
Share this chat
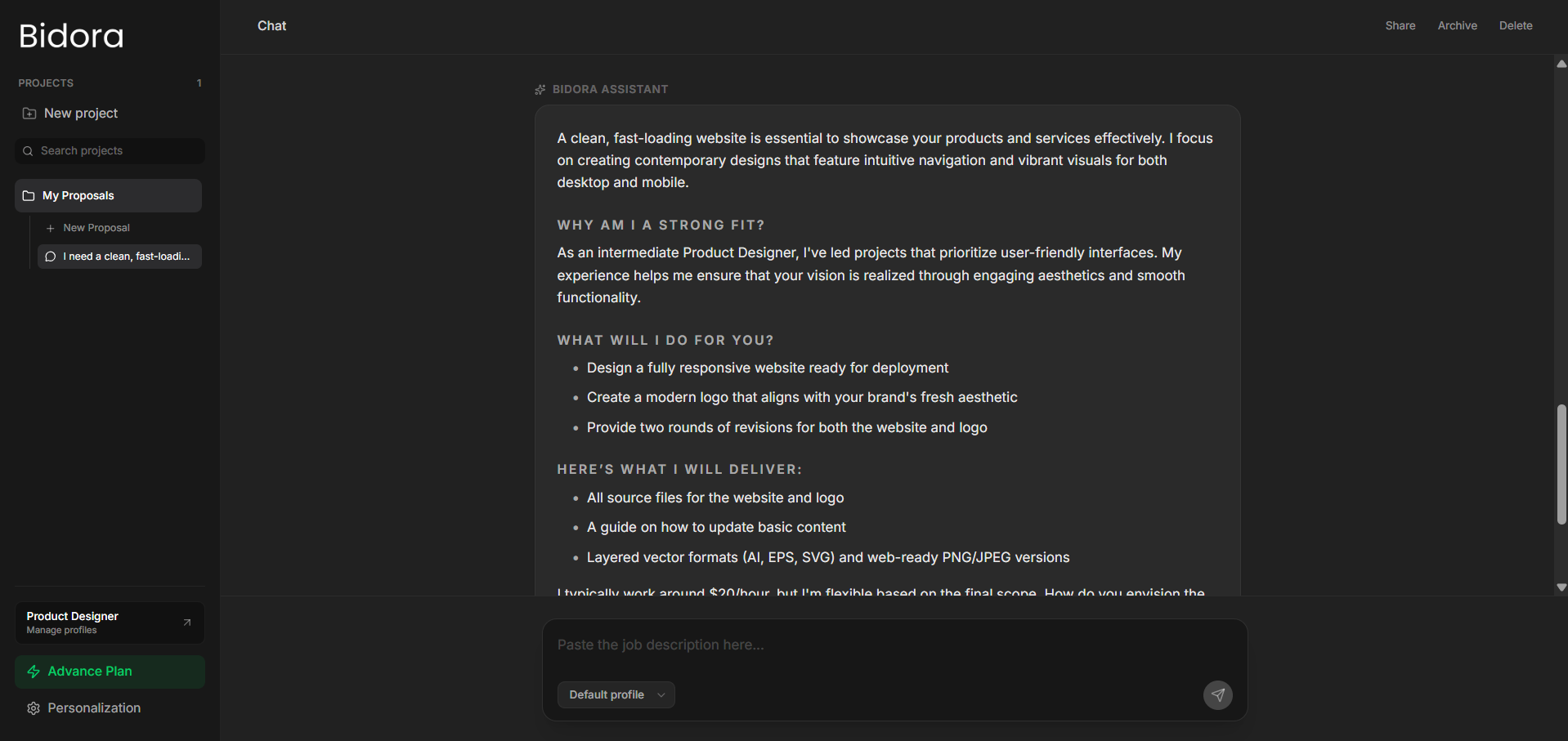(x=1400, y=26)
